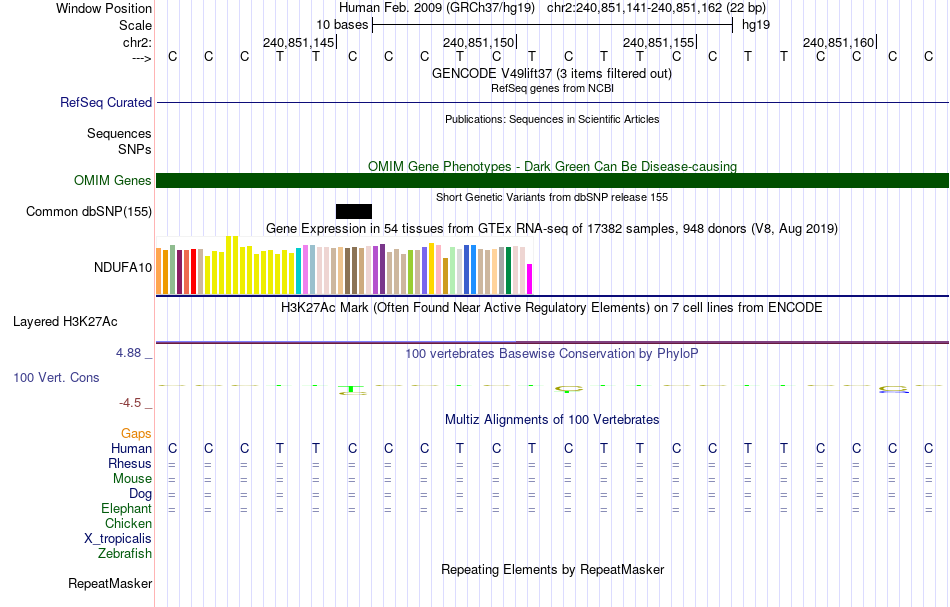Screen dimensions: 950x607
Task: Click the dark green GTEx expression bar
Action: [x=508, y=271]
